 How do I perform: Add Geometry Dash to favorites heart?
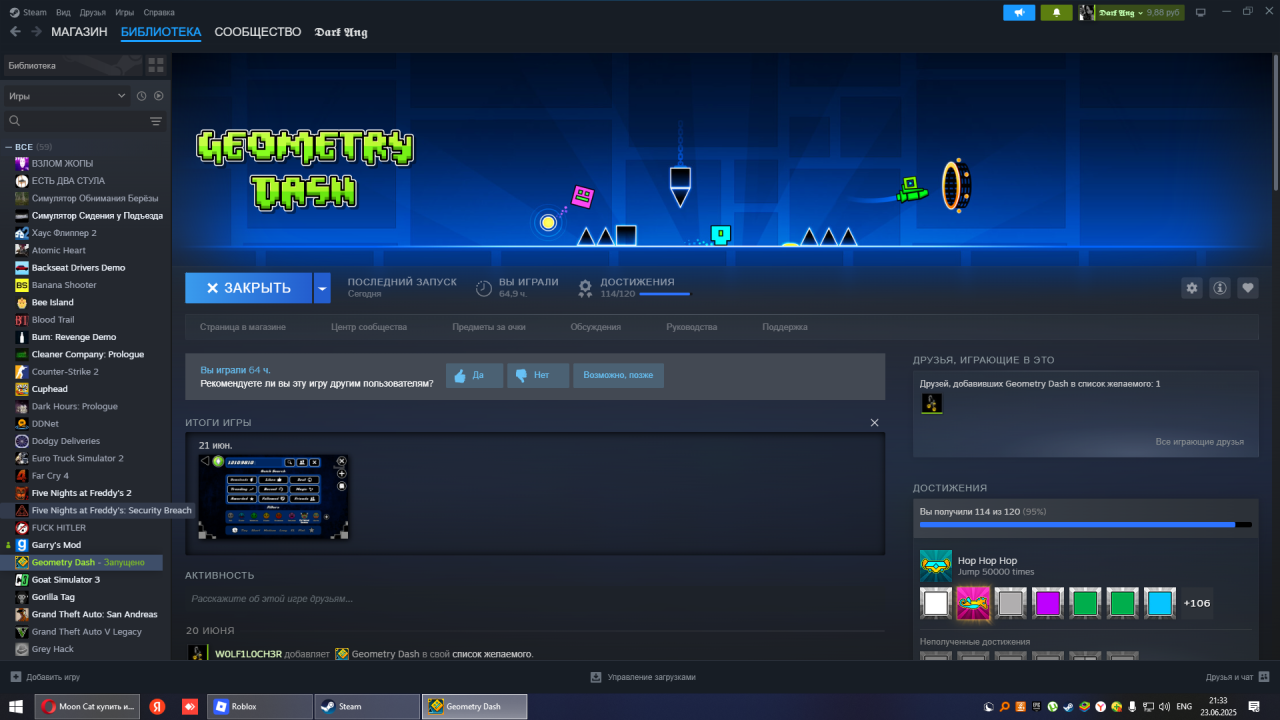[x=1247, y=288]
